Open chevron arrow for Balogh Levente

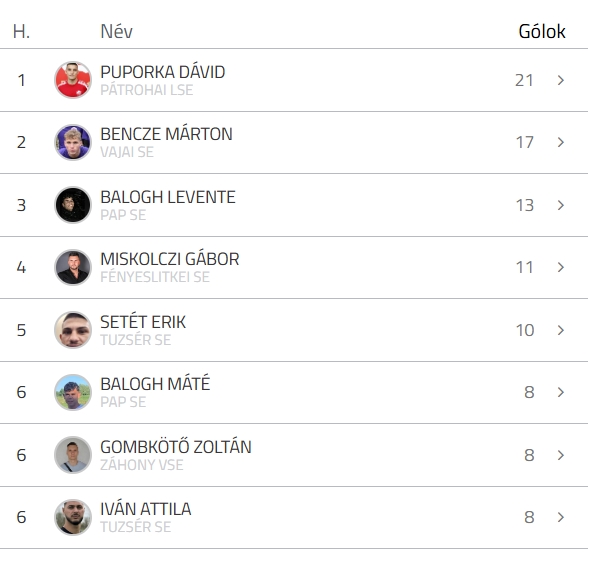pos(561,205)
